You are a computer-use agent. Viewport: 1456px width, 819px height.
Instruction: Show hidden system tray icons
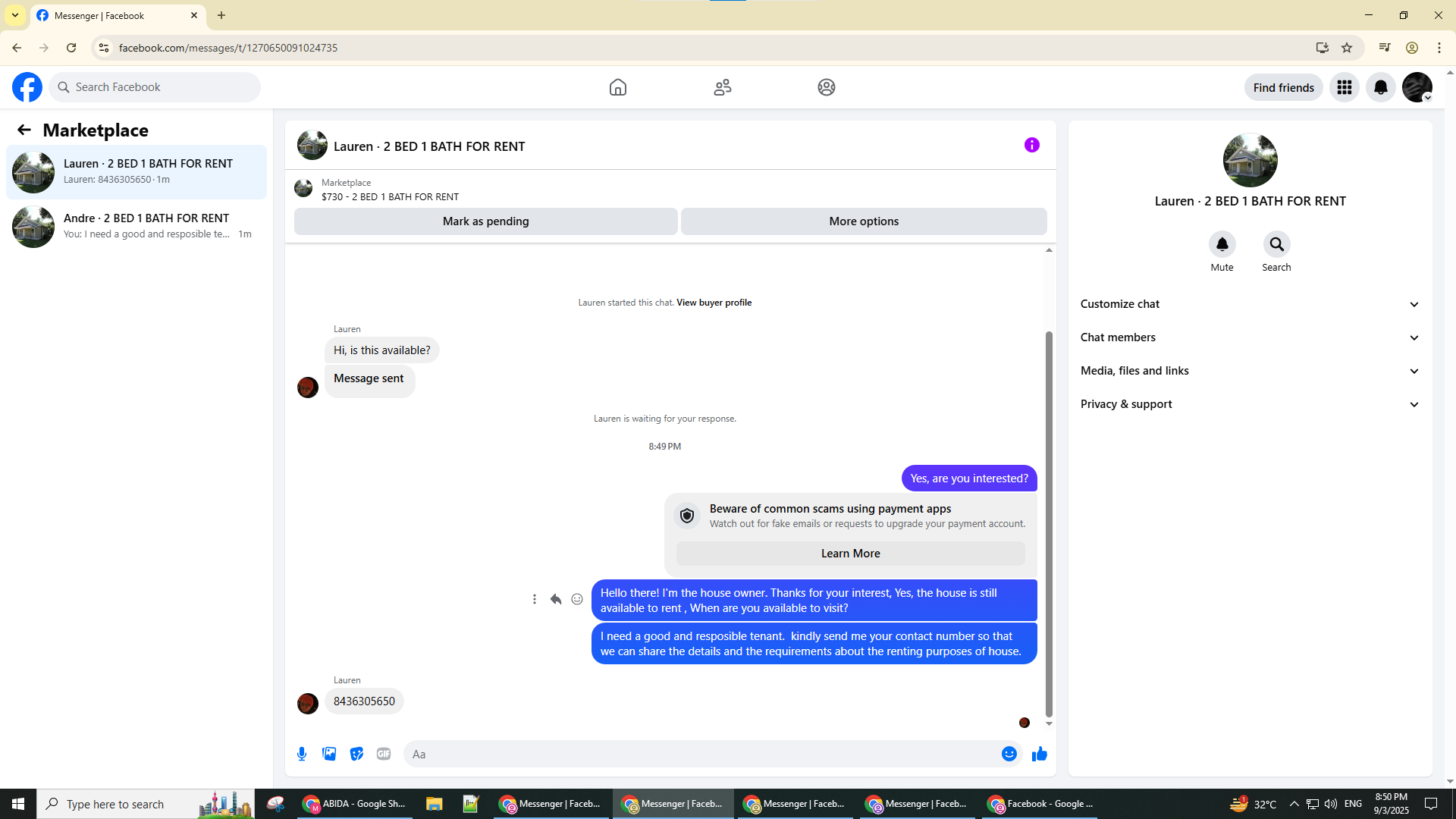(x=1294, y=804)
